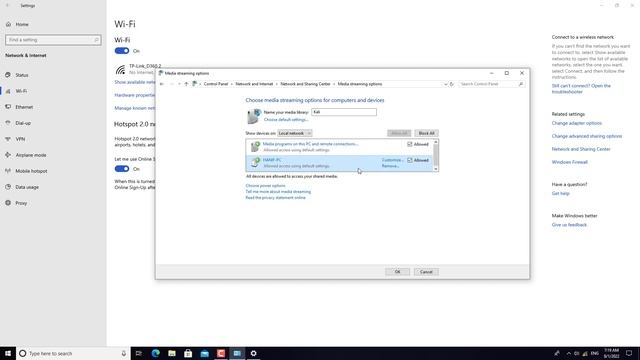Screen dimensions: 640x360
Task: Focus the Search Control Panel box
Action: pyautogui.click(x=488, y=84)
